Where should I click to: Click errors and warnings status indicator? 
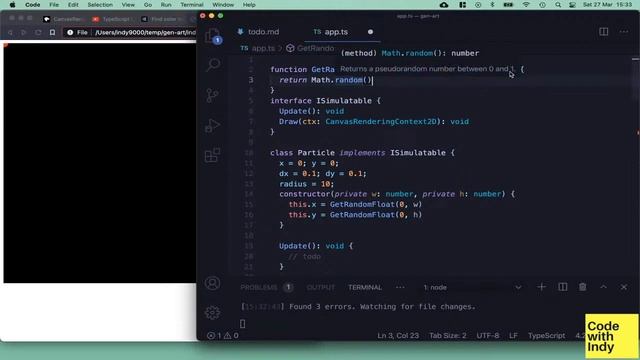click(223, 336)
